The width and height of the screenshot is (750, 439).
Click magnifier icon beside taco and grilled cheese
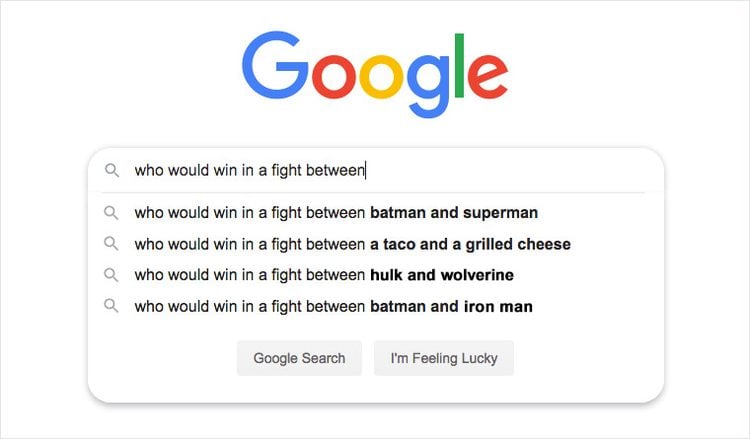click(x=112, y=243)
